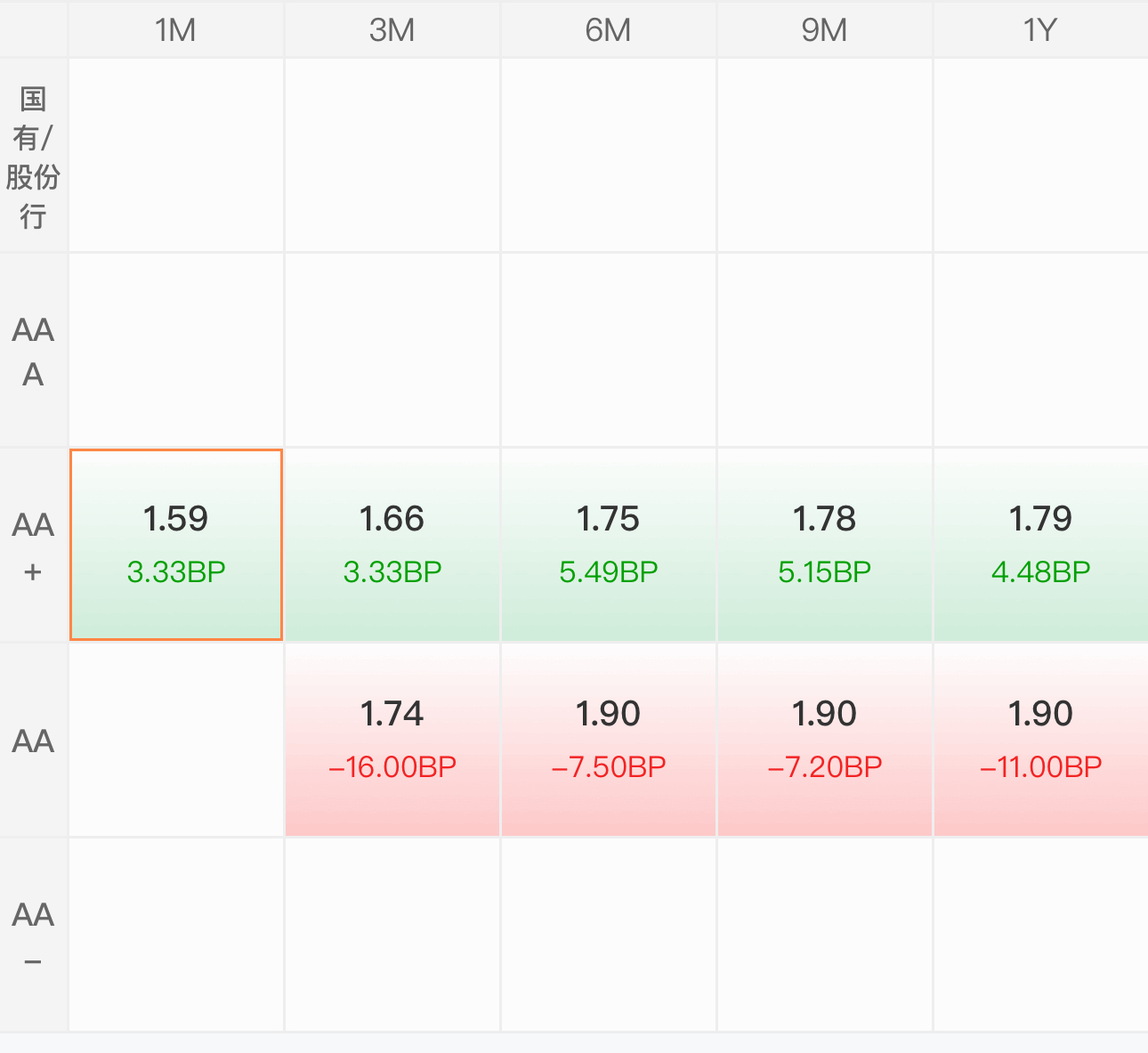
Task: Choose the 9M column header
Action: (x=825, y=30)
